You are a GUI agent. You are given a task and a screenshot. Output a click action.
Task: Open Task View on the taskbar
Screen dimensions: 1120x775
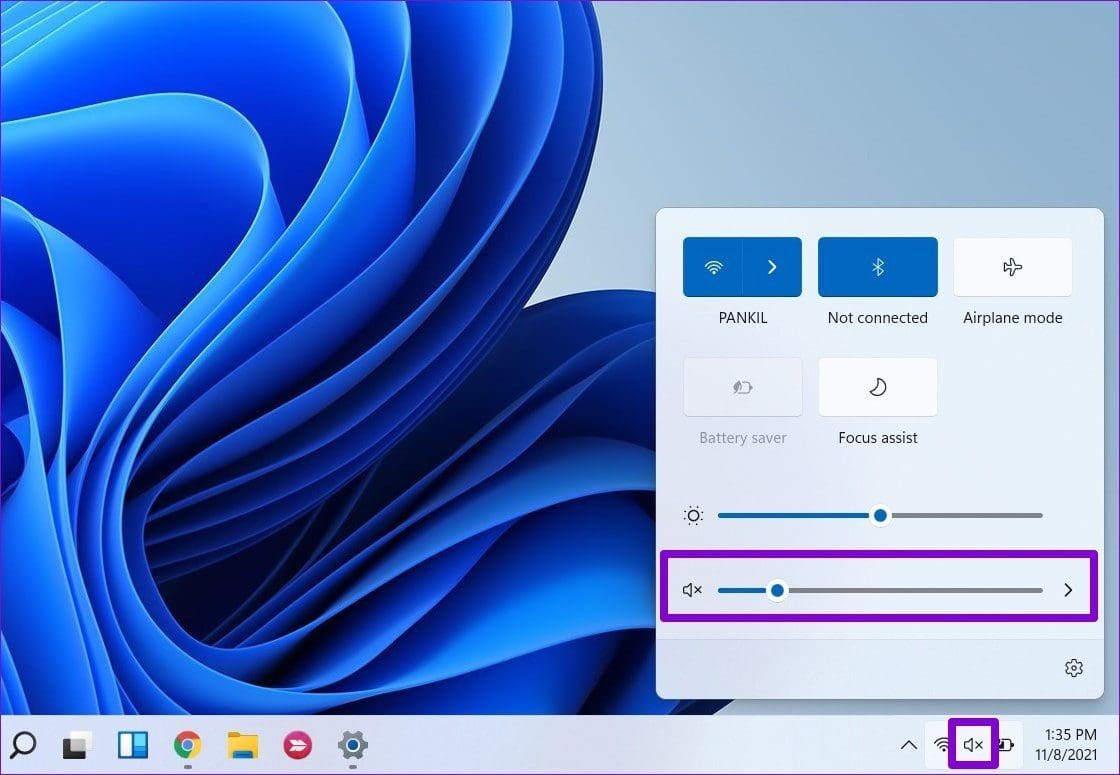pyautogui.click(x=77, y=745)
